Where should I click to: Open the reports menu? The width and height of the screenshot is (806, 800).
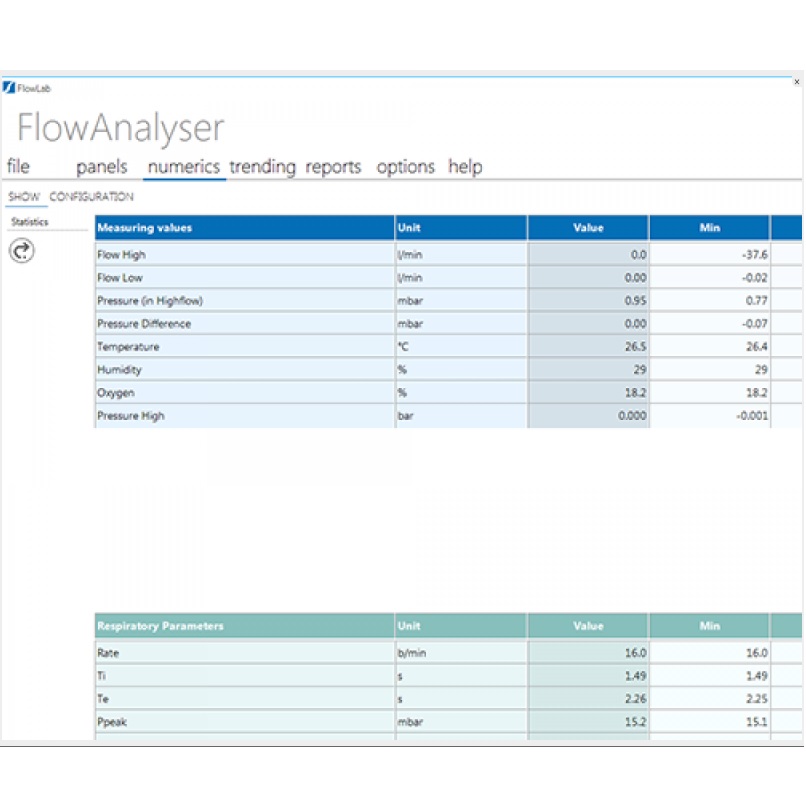point(332,166)
